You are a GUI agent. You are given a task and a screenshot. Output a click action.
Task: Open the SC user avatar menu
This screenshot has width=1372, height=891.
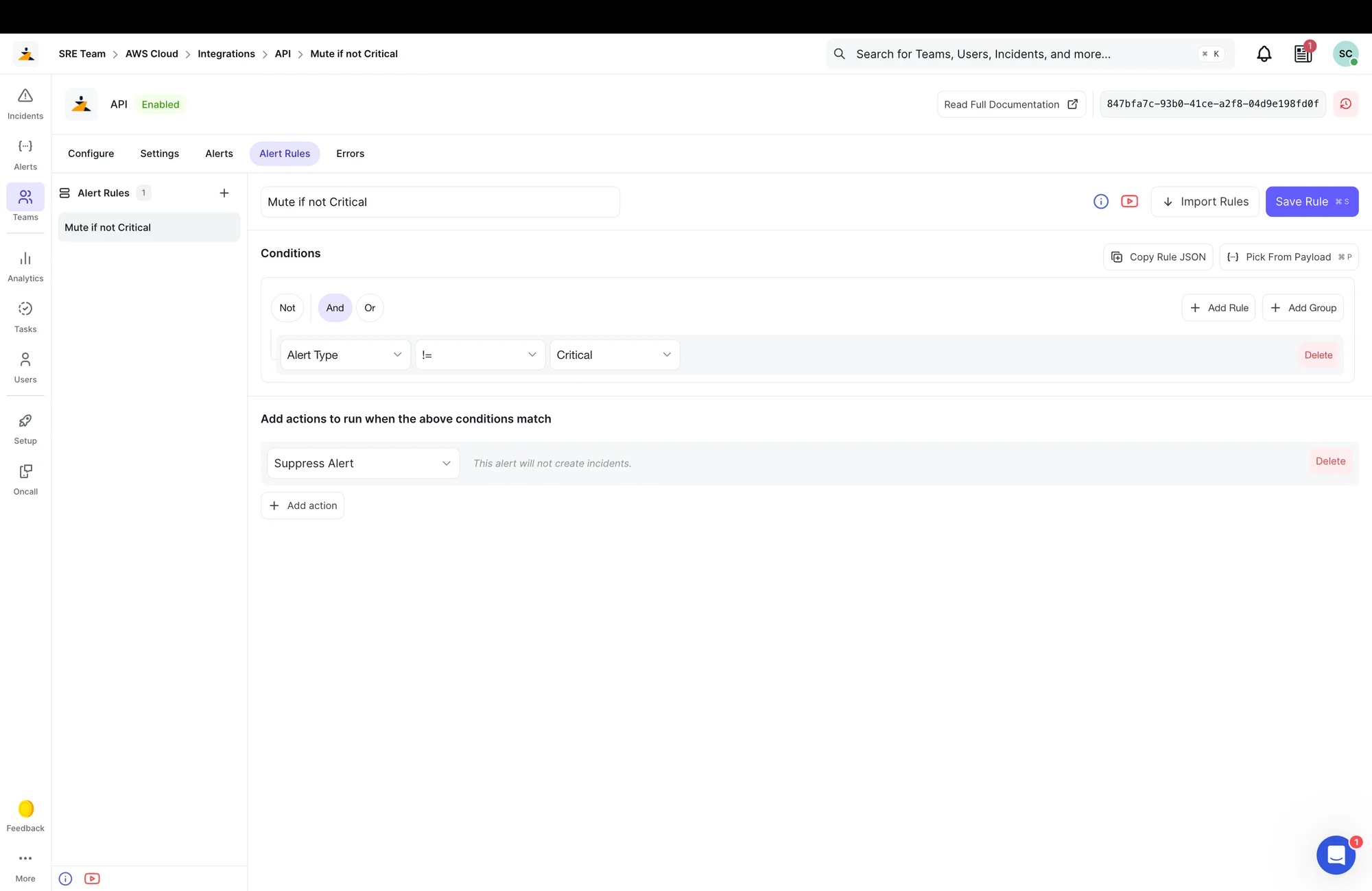[1345, 54]
